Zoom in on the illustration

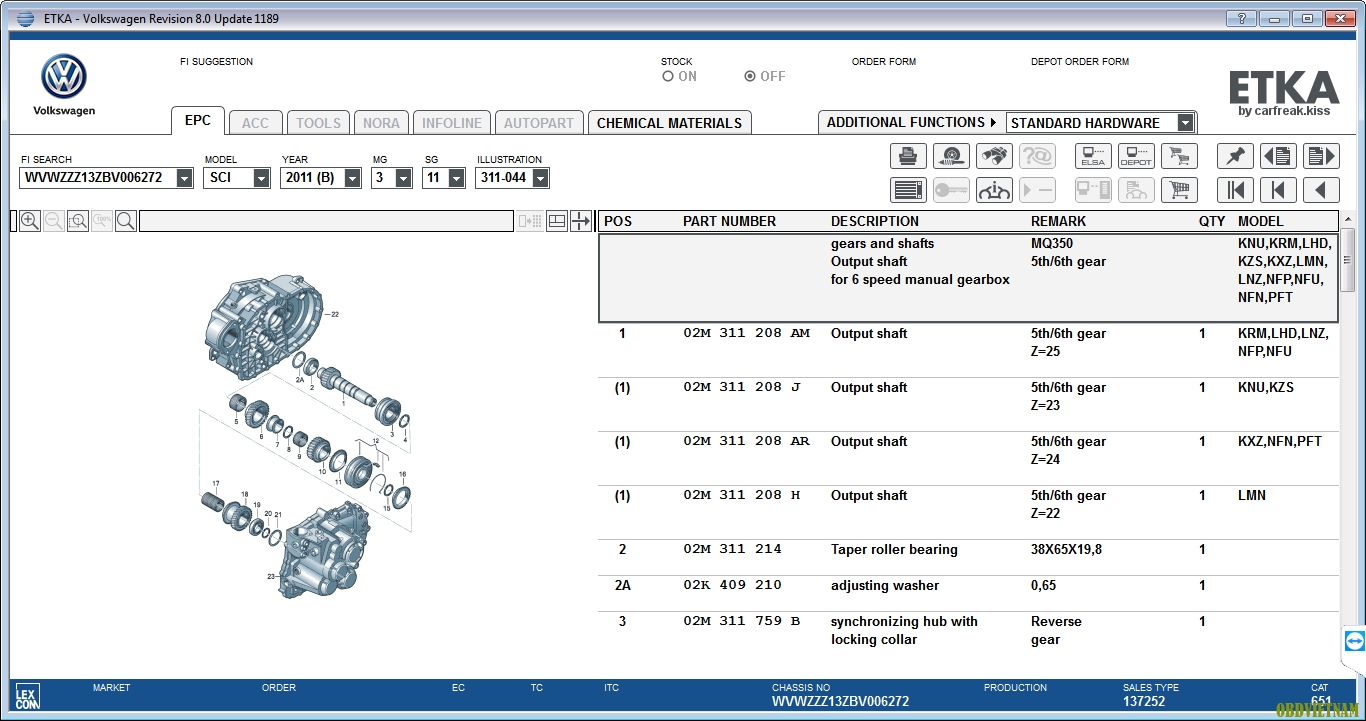[x=30, y=221]
